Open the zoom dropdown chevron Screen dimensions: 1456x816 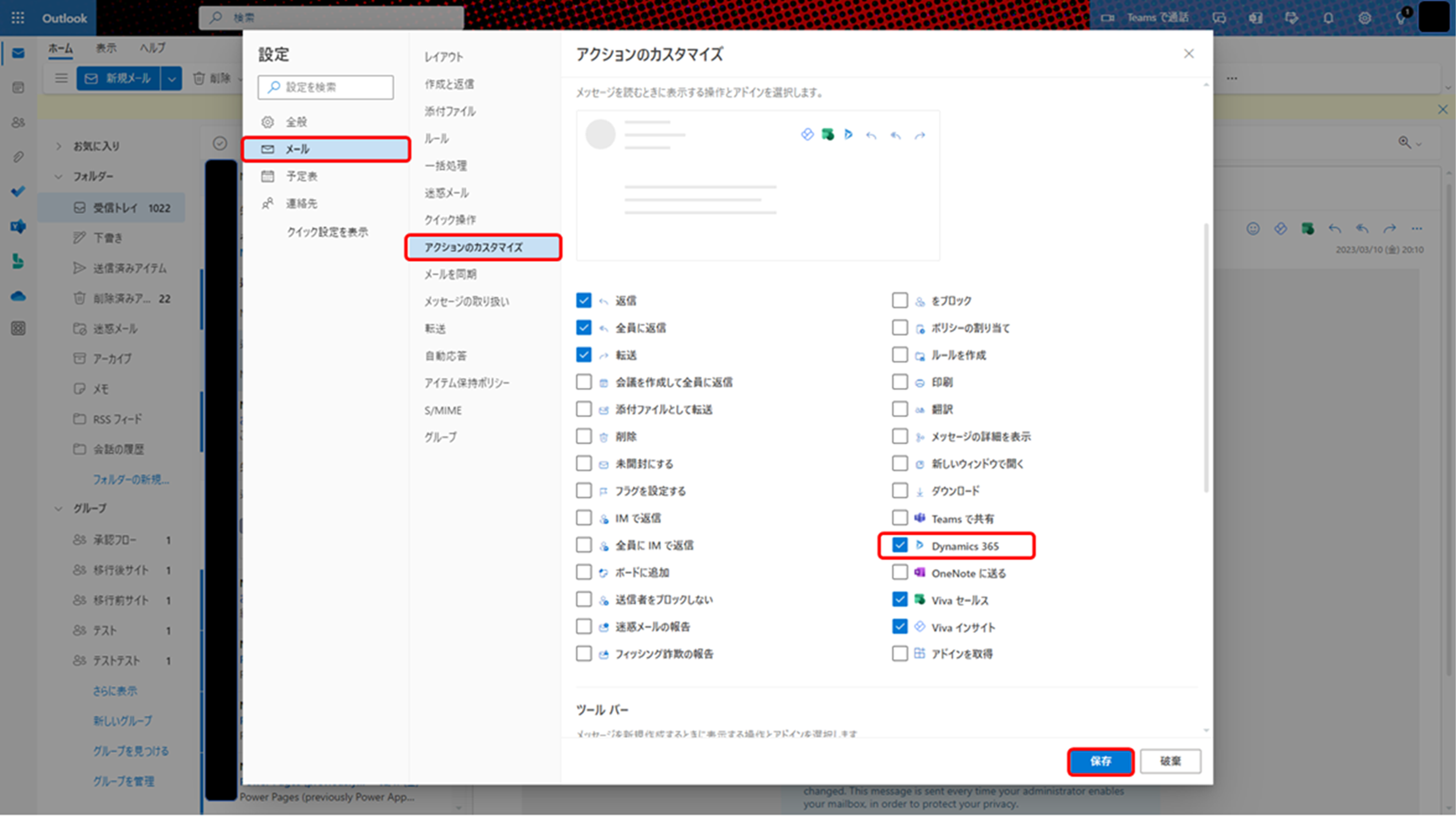[x=1419, y=144]
